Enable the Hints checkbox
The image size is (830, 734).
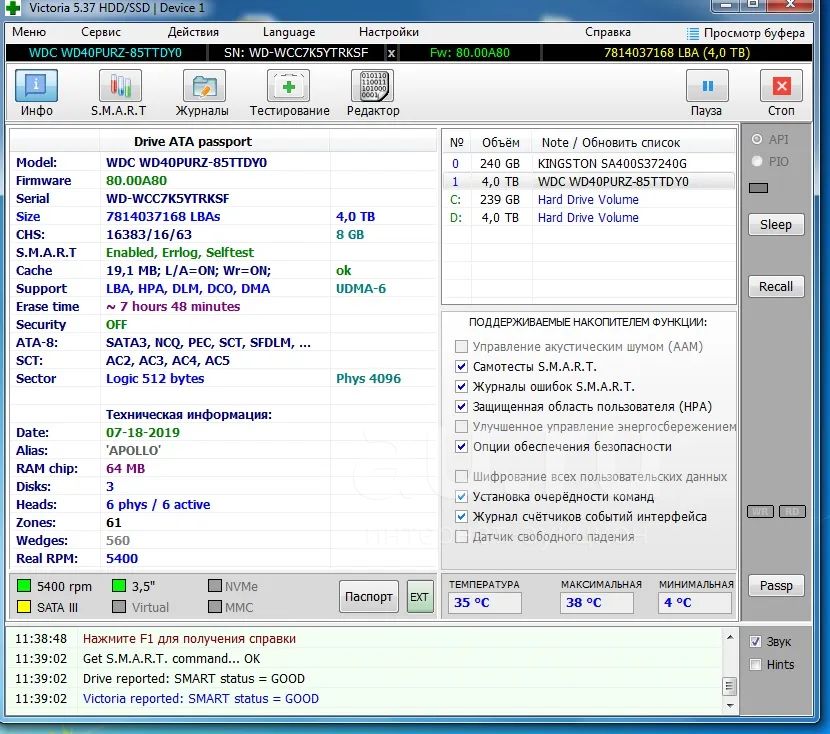[755, 664]
